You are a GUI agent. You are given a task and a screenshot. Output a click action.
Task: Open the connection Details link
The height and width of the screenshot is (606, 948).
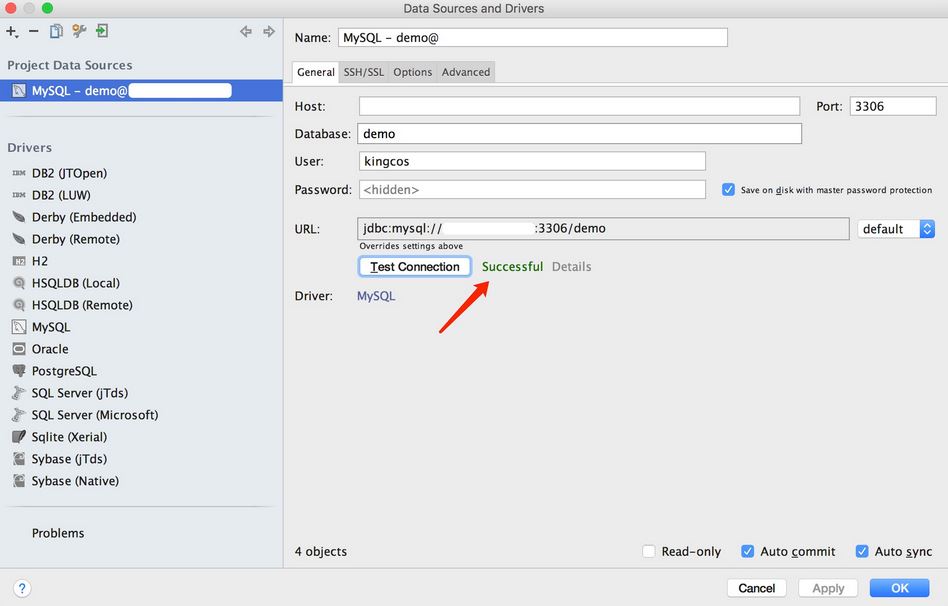571,267
